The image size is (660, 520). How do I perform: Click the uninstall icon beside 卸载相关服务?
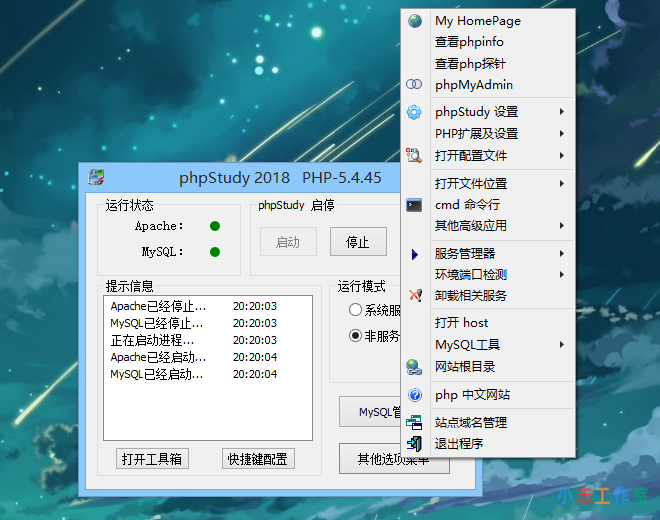pyautogui.click(x=415, y=296)
